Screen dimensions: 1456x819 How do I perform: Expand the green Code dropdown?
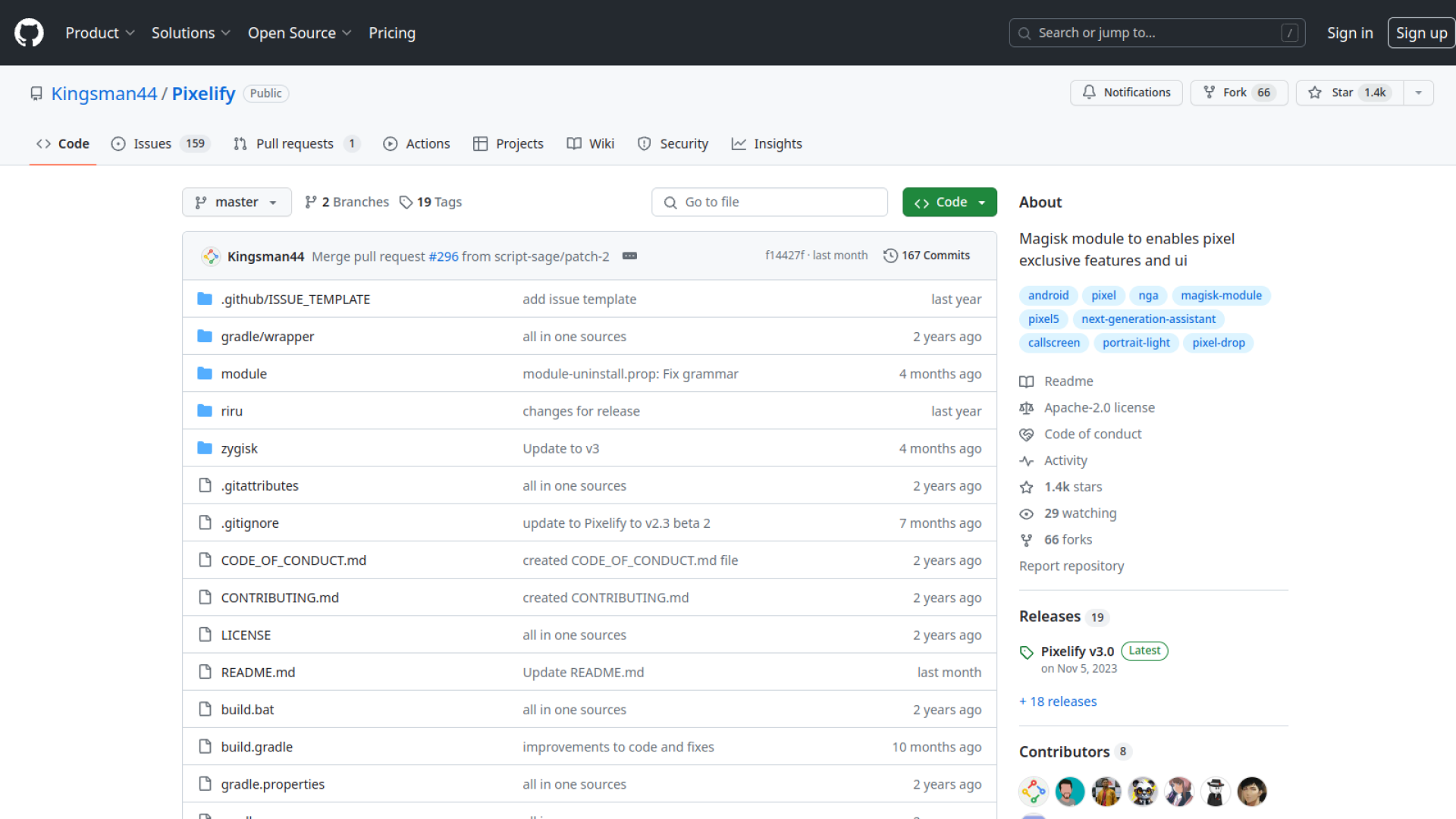[x=949, y=202]
